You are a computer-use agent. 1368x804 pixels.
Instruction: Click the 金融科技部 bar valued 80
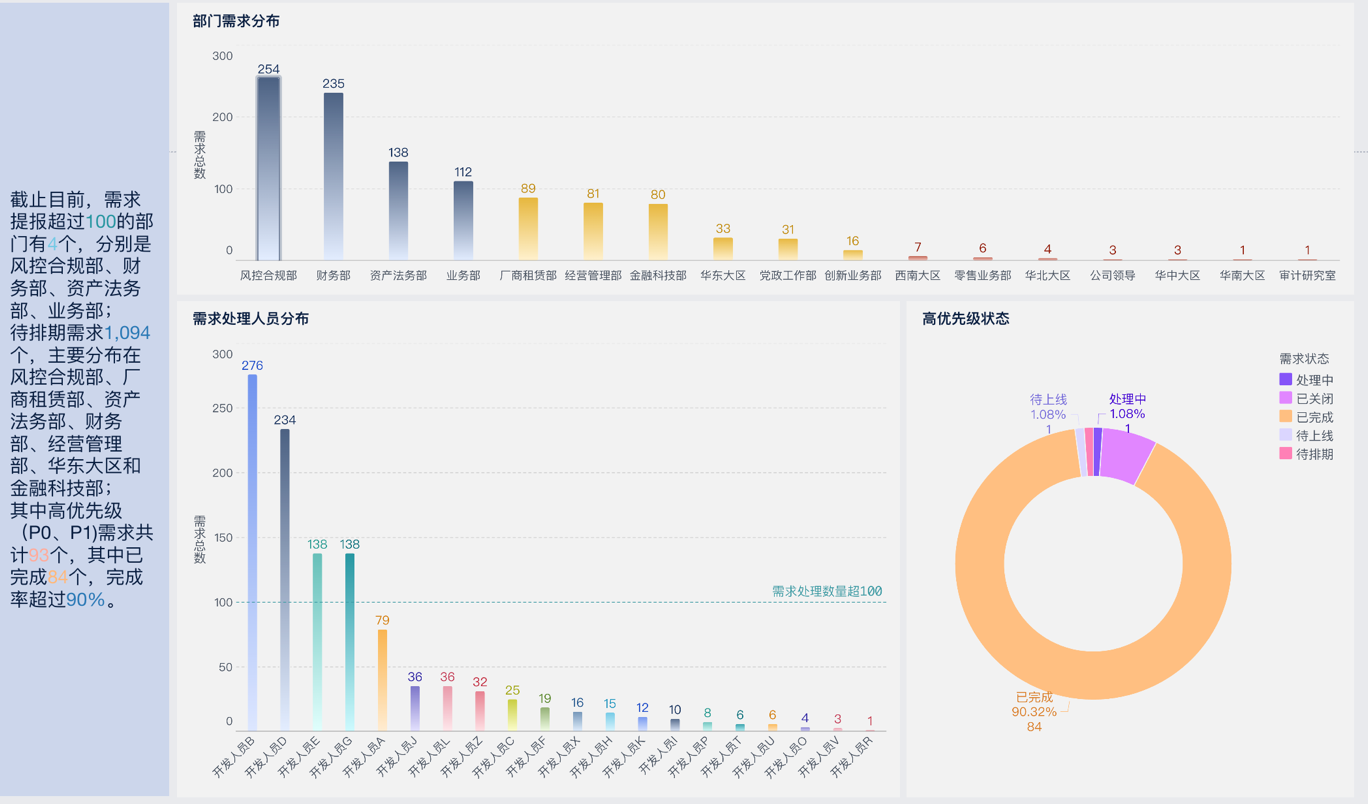[658, 232]
